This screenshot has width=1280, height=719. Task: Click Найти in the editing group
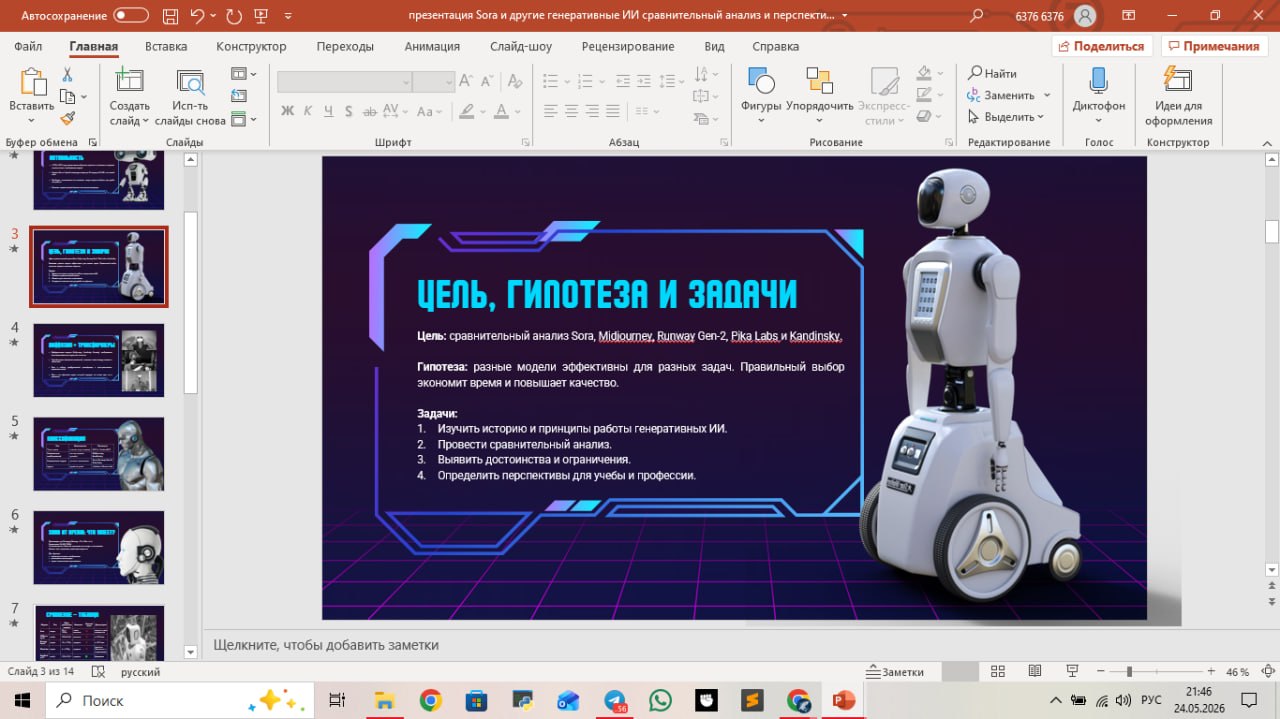coord(992,74)
